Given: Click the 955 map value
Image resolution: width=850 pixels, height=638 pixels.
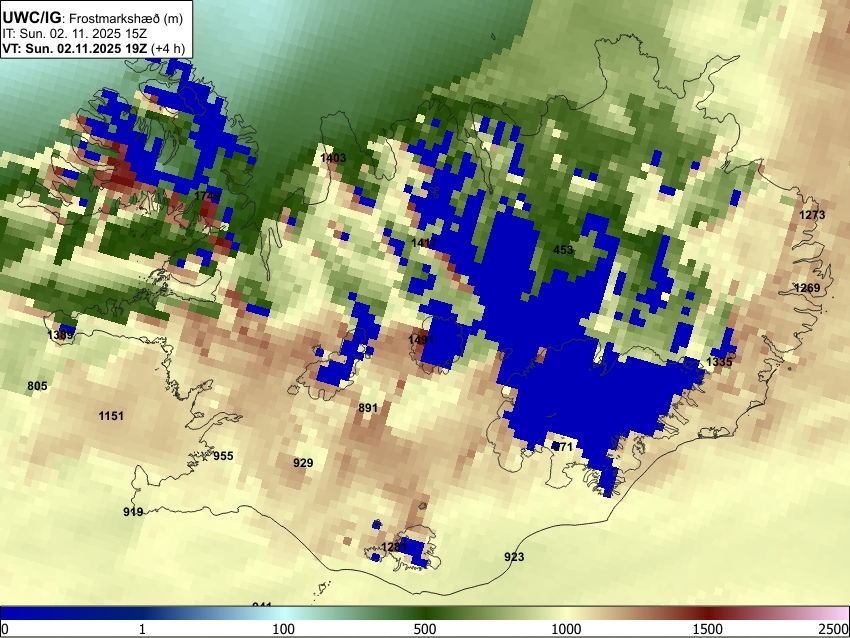Looking at the screenshot, I should pos(223,456).
